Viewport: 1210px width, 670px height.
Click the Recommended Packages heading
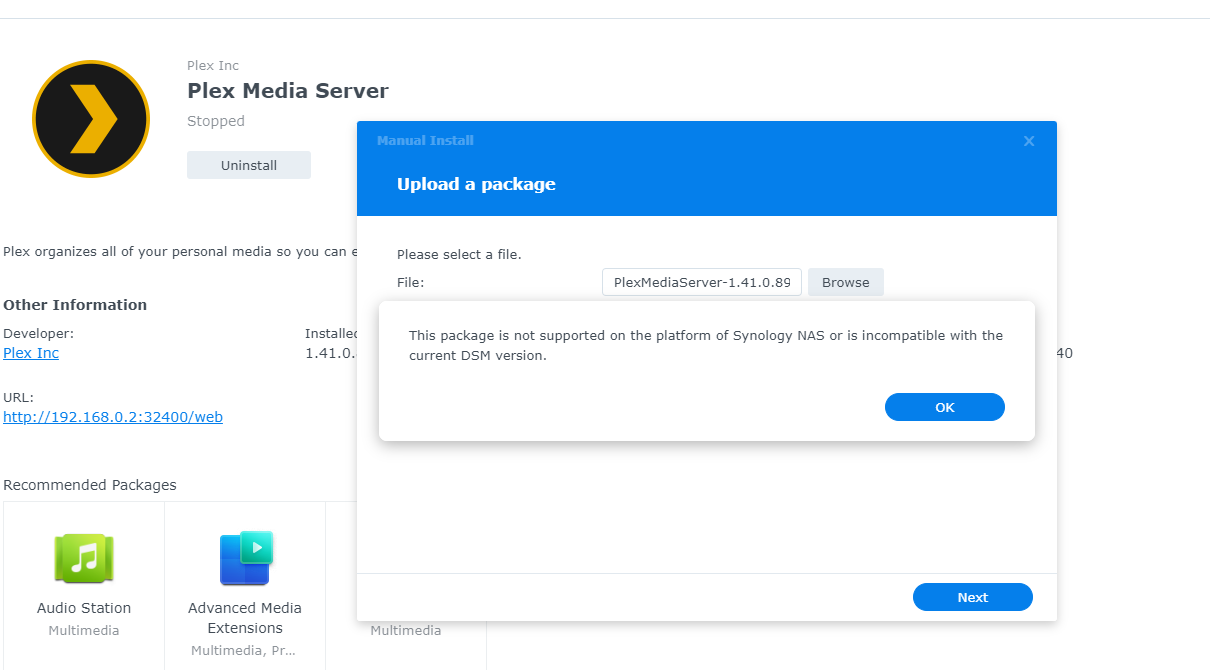click(x=90, y=485)
